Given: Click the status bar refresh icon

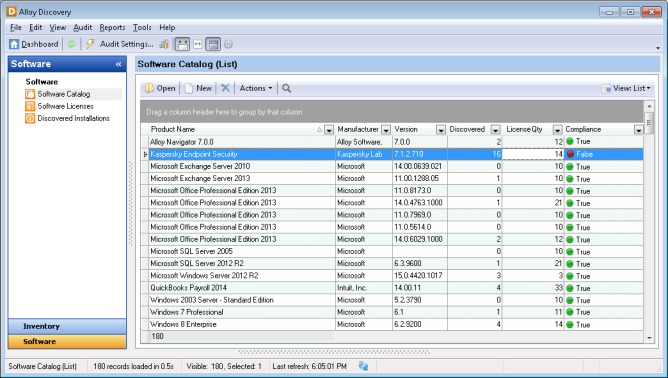Looking at the screenshot, I should pyautogui.click(x=363, y=366).
